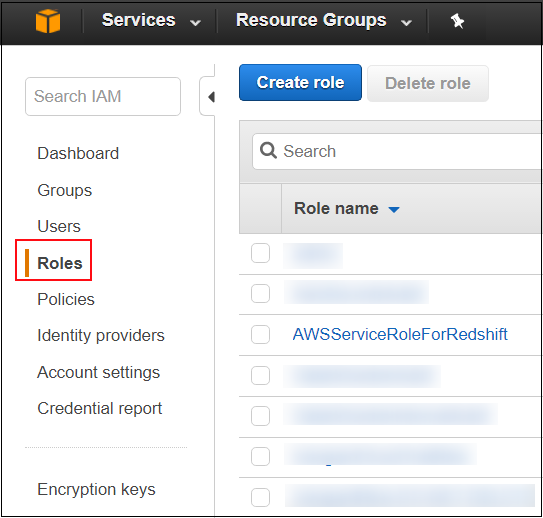Viewport: 543px width, 518px height.
Task: Sort by Role name column arrow
Action: (394, 209)
